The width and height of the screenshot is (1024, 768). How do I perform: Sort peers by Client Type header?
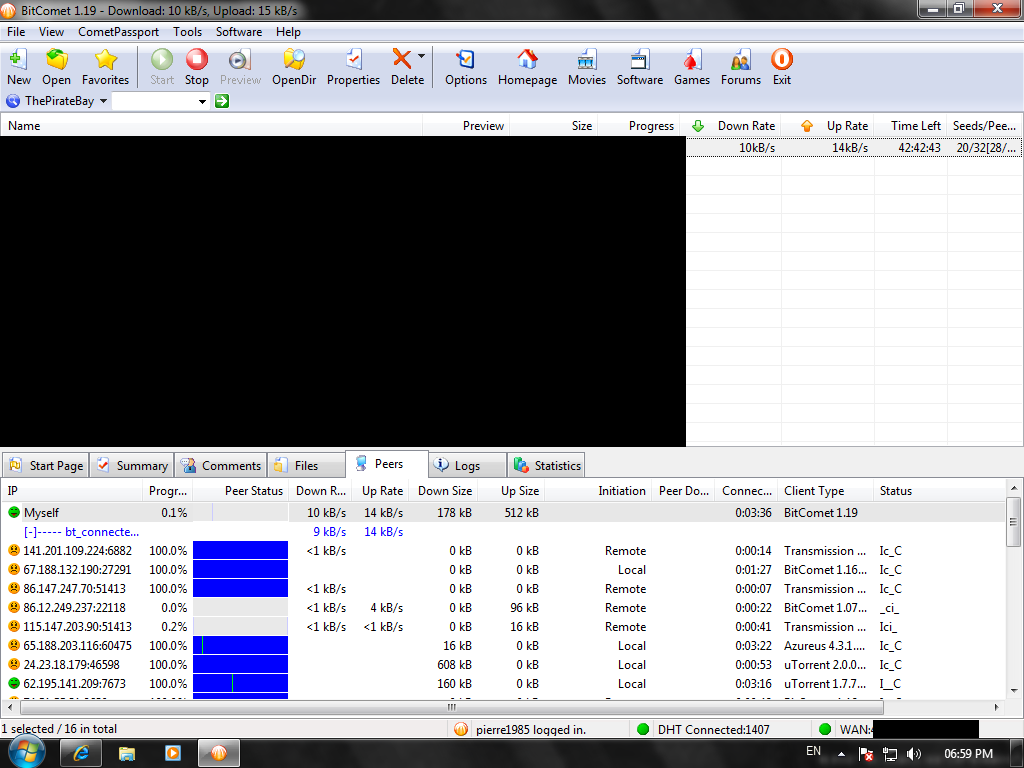point(825,491)
